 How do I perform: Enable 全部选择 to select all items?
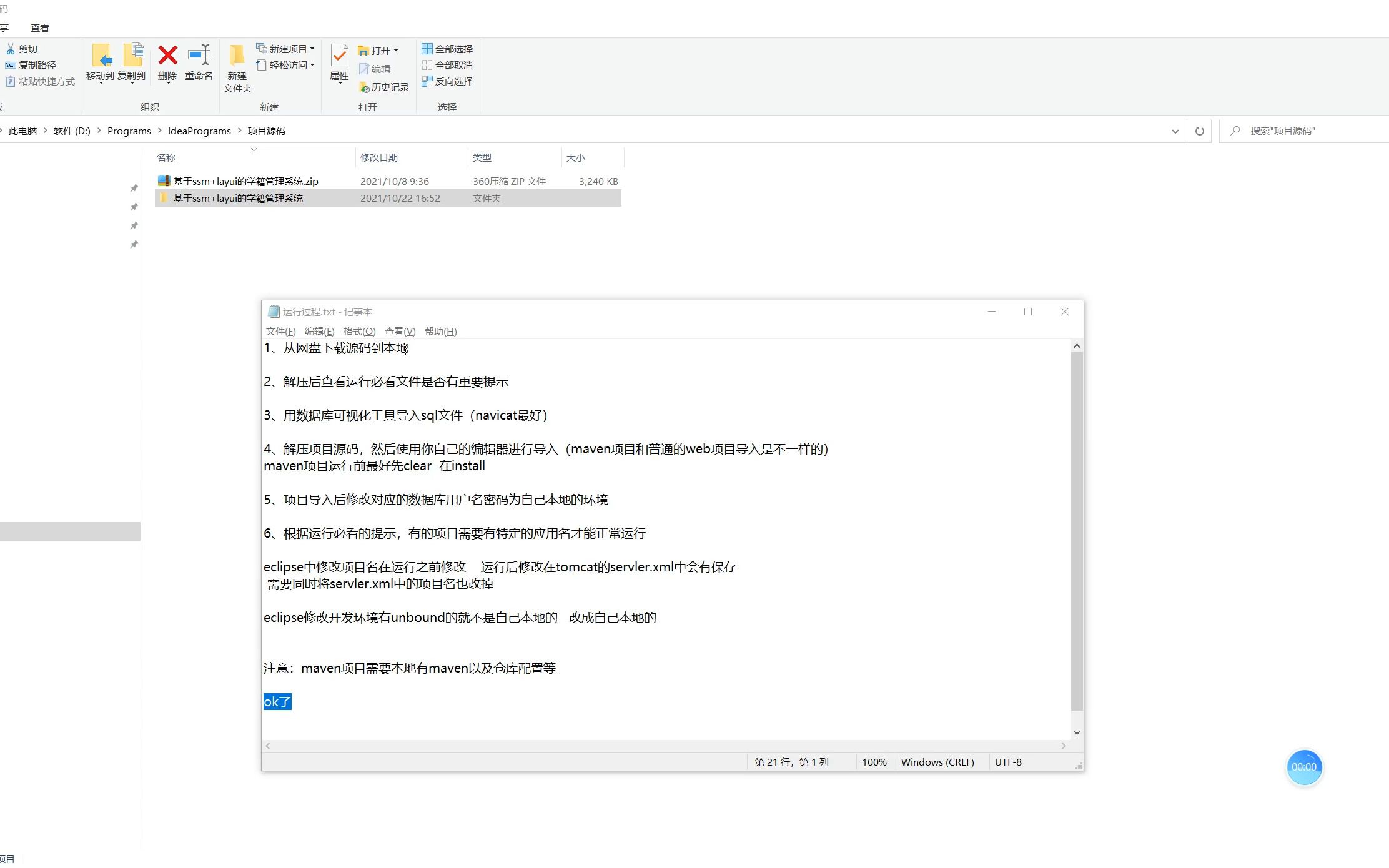[x=447, y=48]
